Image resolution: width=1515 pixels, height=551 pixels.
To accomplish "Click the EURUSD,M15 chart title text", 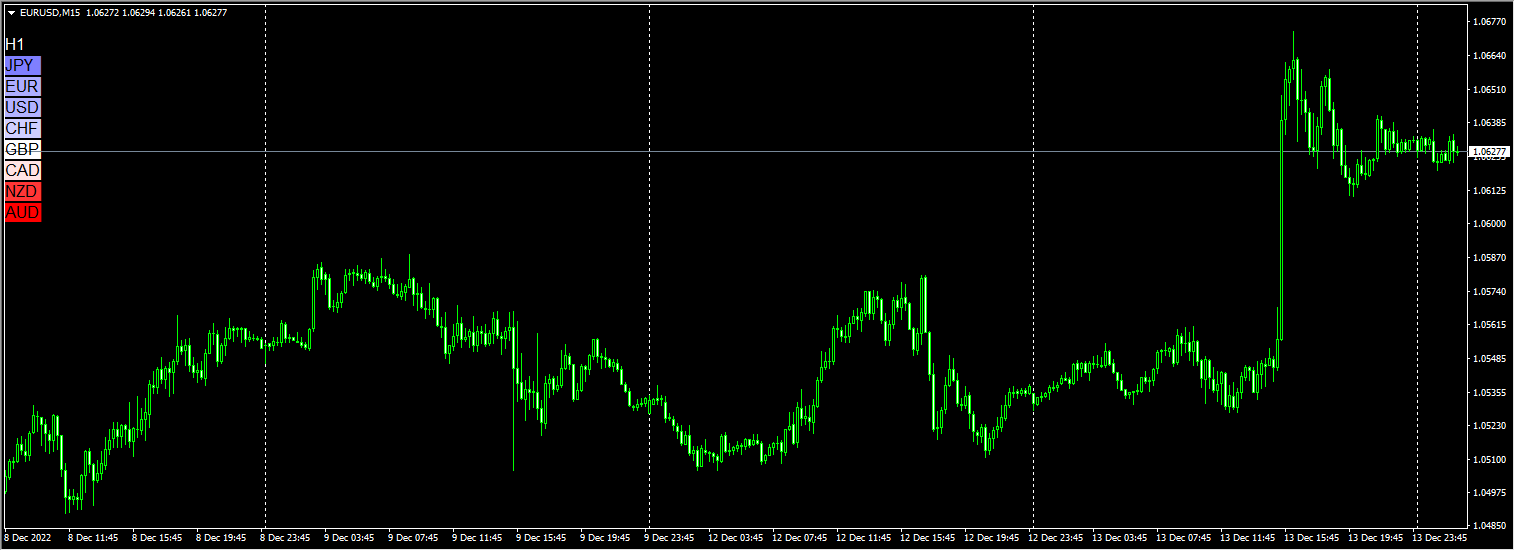I will coord(50,12).
